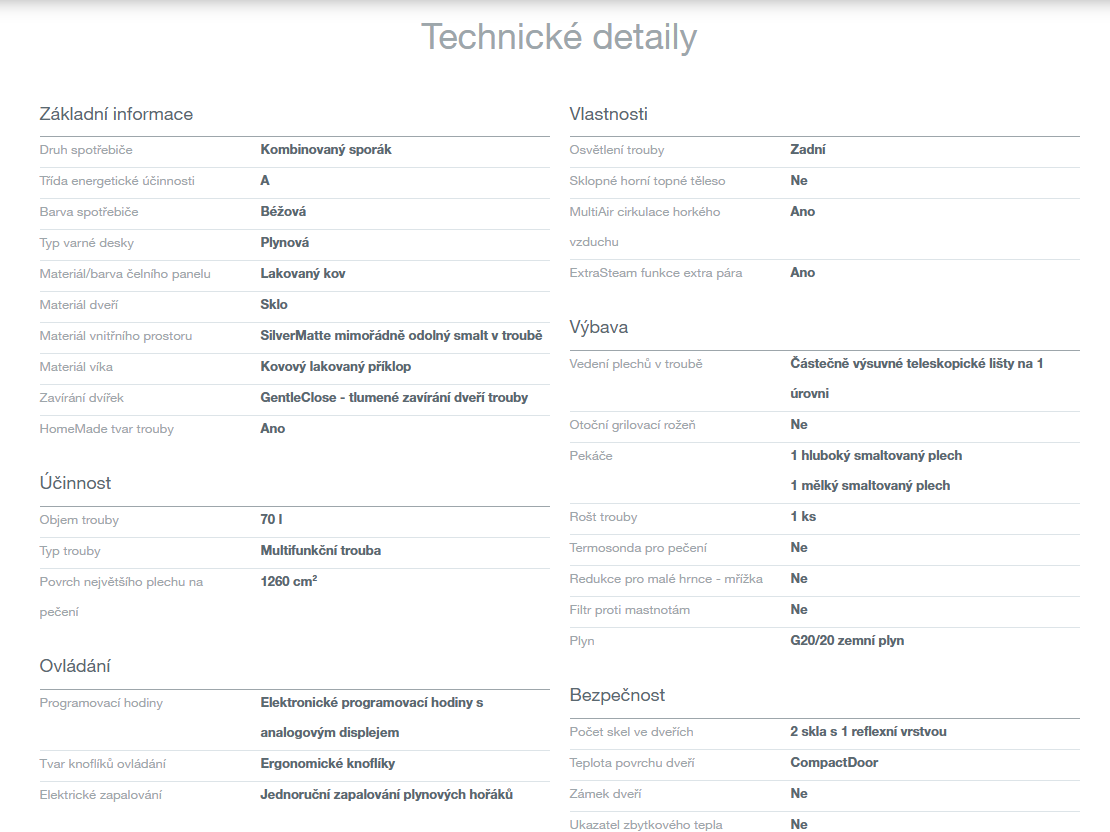The height and width of the screenshot is (832, 1110).
Task: Click the "Technické detaily" page heading
Action: pyautogui.click(x=558, y=37)
